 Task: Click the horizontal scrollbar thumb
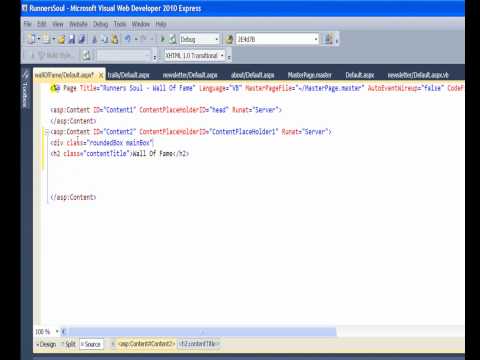tap(202, 331)
